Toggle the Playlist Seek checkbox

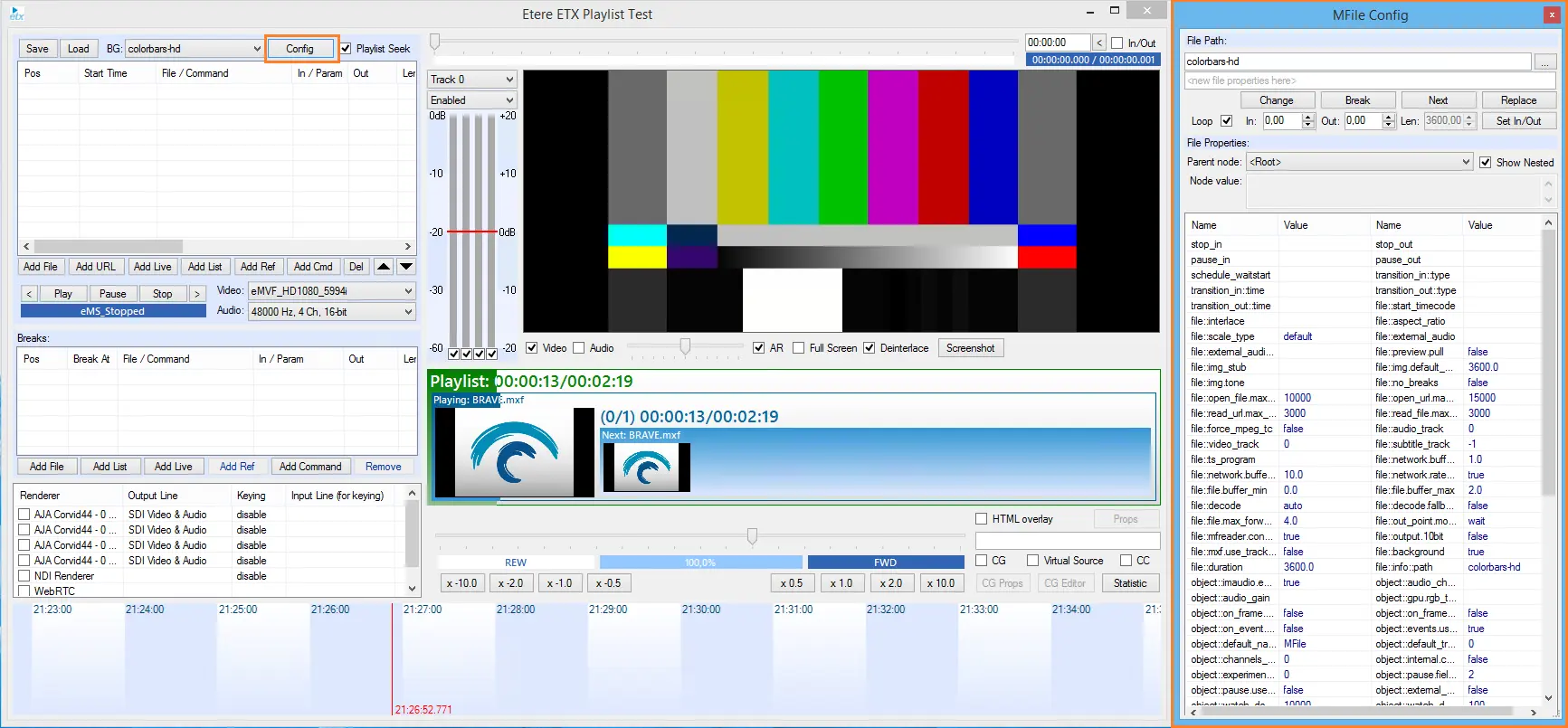click(346, 49)
